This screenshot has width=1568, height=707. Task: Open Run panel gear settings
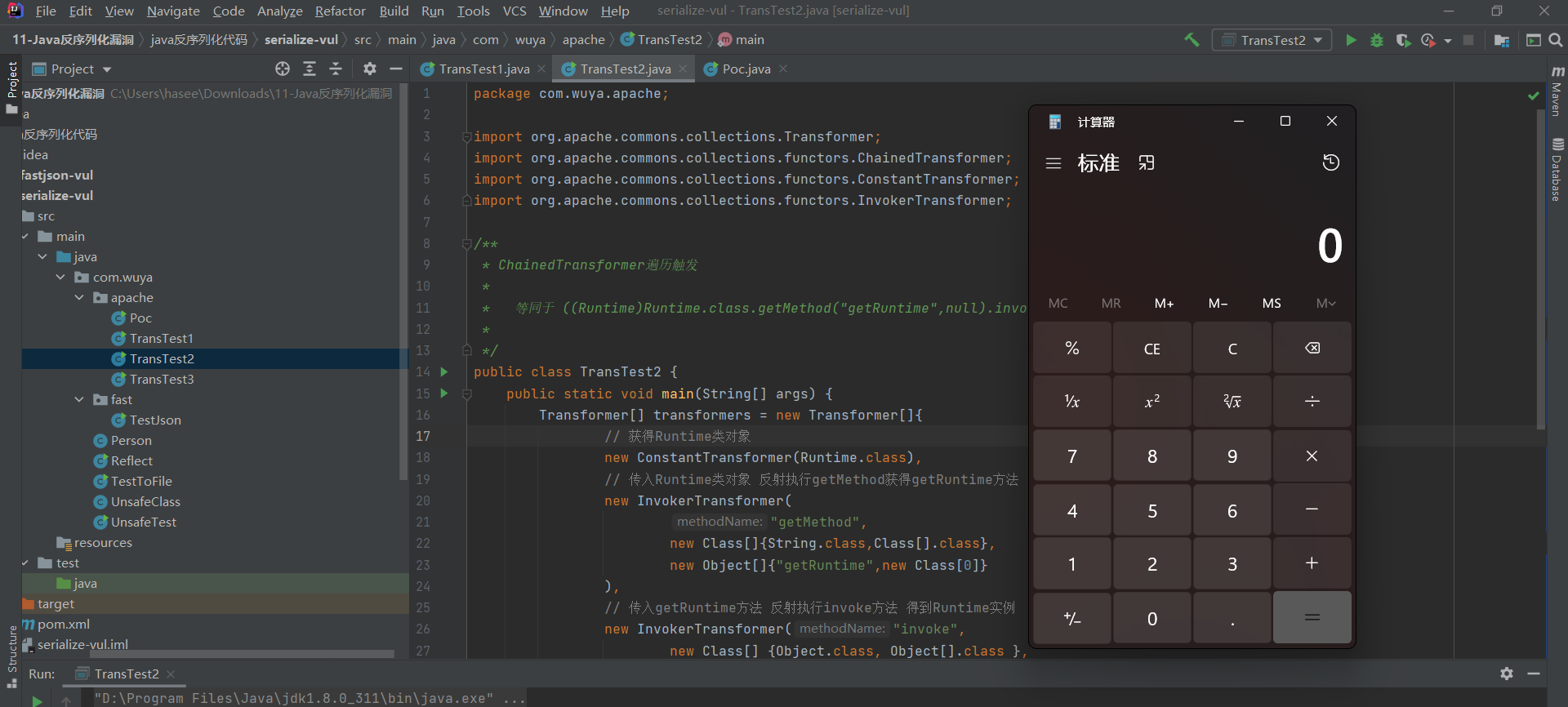pyautogui.click(x=1507, y=674)
